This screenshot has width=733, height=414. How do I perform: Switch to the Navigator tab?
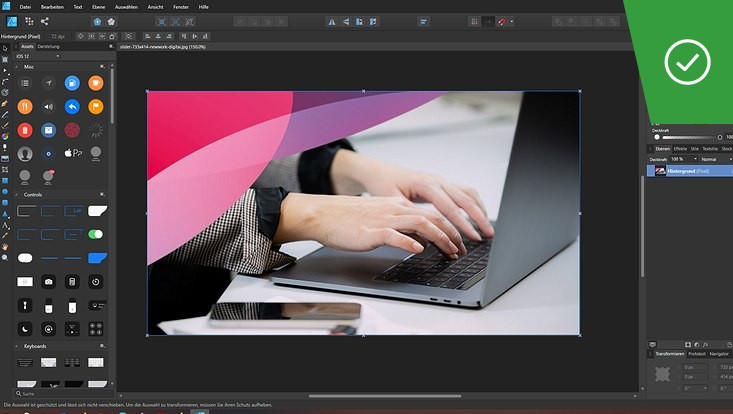(719, 354)
